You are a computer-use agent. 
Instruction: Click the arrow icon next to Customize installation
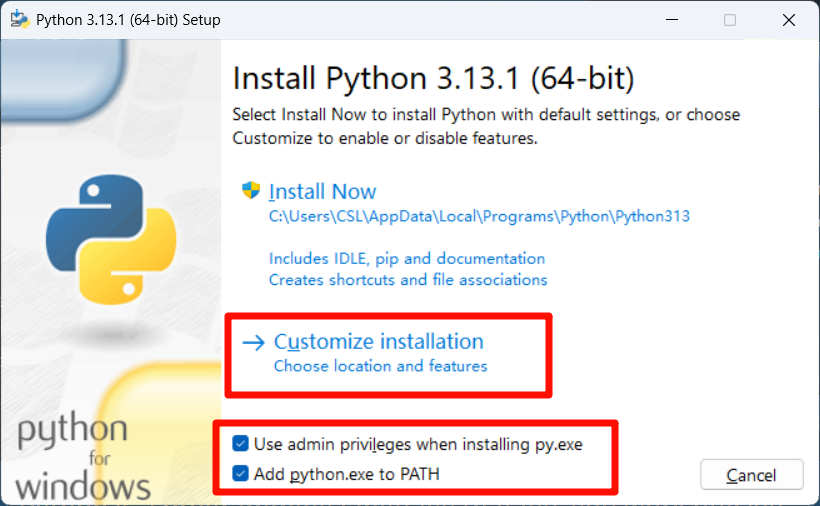(254, 343)
